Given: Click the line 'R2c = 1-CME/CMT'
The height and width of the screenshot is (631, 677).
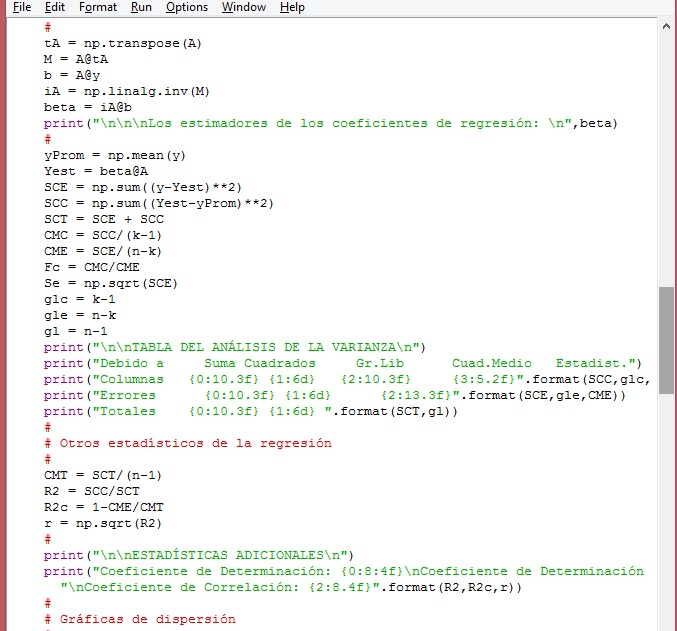Looking at the screenshot, I should pyautogui.click(x=104, y=507).
